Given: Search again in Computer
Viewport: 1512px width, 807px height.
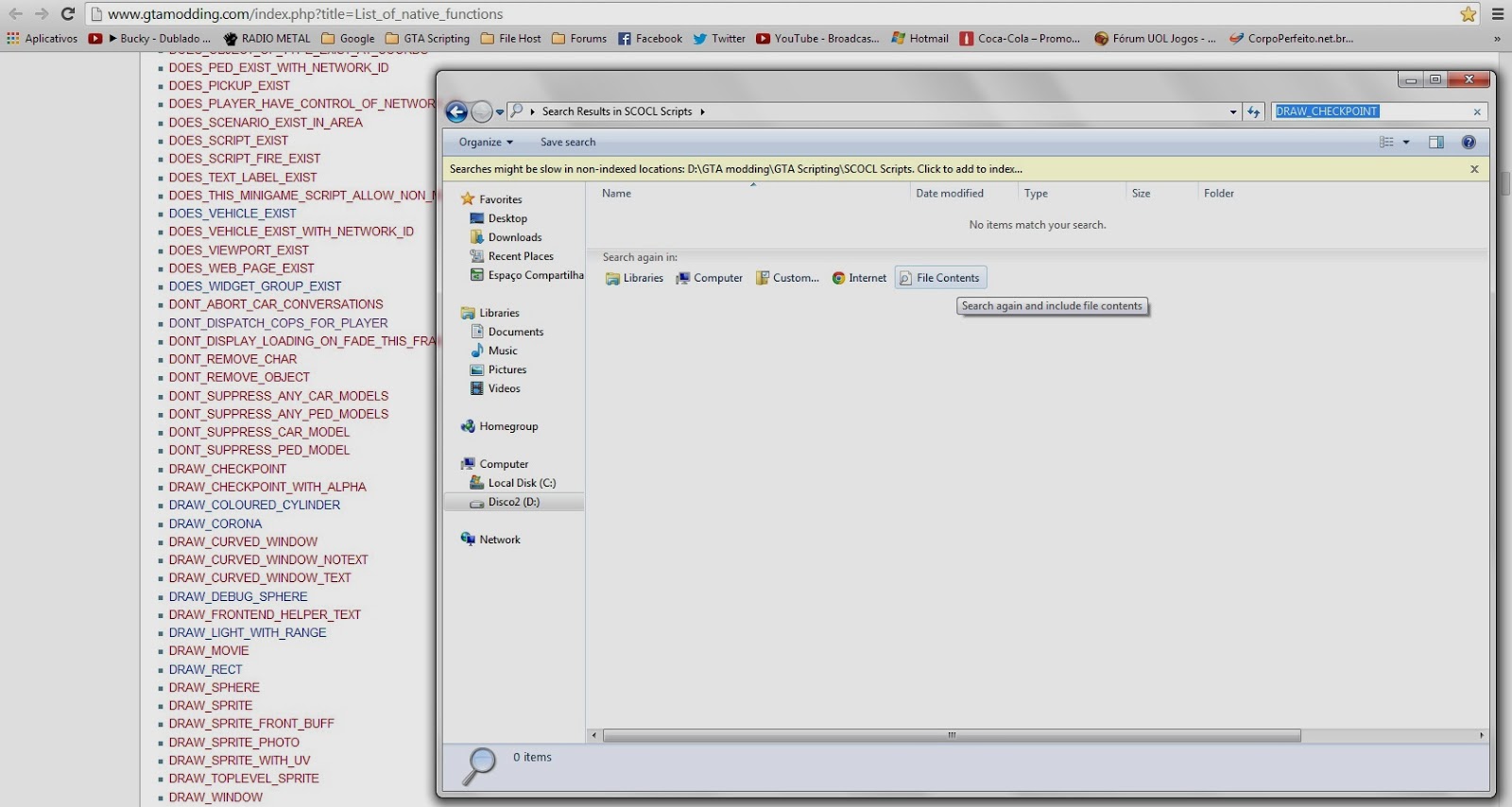Looking at the screenshot, I should click(x=709, y=278).
